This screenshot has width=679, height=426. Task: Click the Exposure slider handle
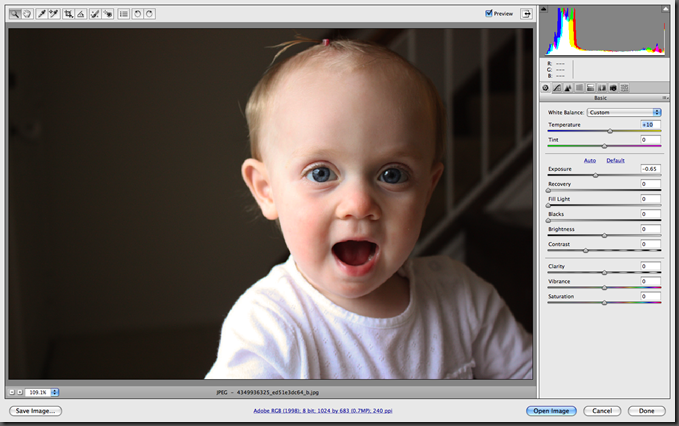[596, 175]
